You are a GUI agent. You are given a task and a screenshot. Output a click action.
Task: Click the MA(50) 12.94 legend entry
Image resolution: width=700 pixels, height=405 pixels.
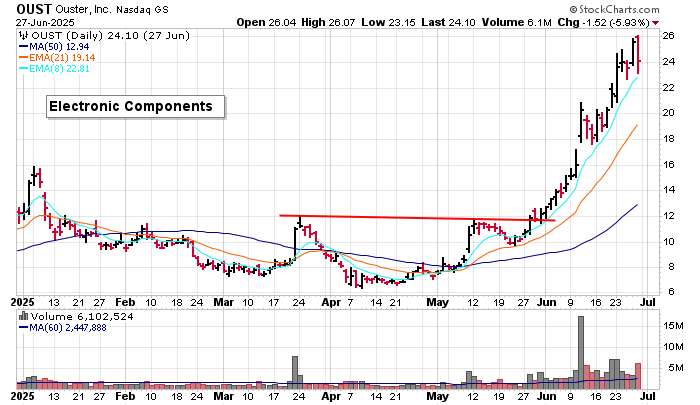[x=54, y=46]
